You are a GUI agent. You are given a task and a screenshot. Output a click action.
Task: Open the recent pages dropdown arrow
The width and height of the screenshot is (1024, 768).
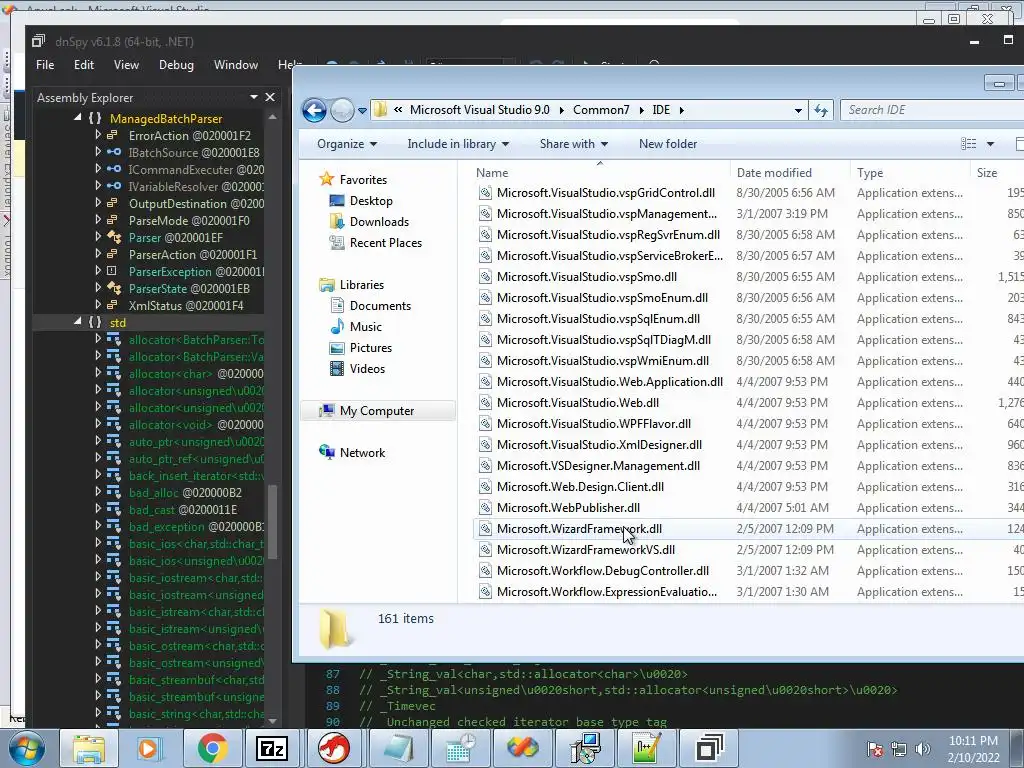pos(362,110)
